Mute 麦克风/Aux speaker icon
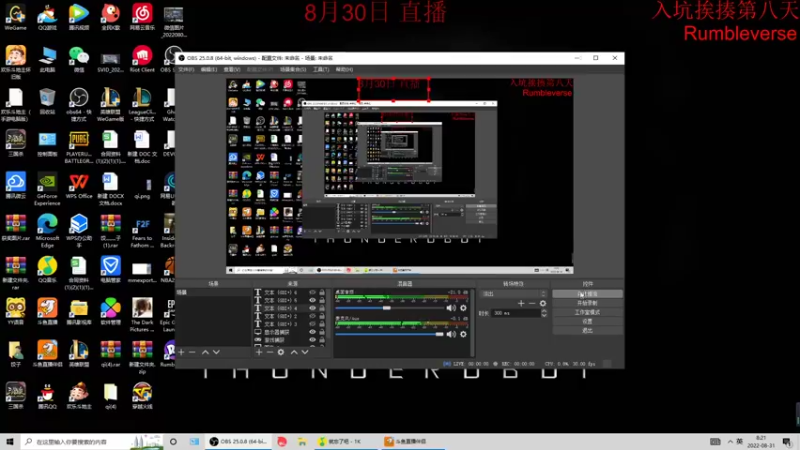The width and height of the screenshot is (800, 450). coord(451,334)
